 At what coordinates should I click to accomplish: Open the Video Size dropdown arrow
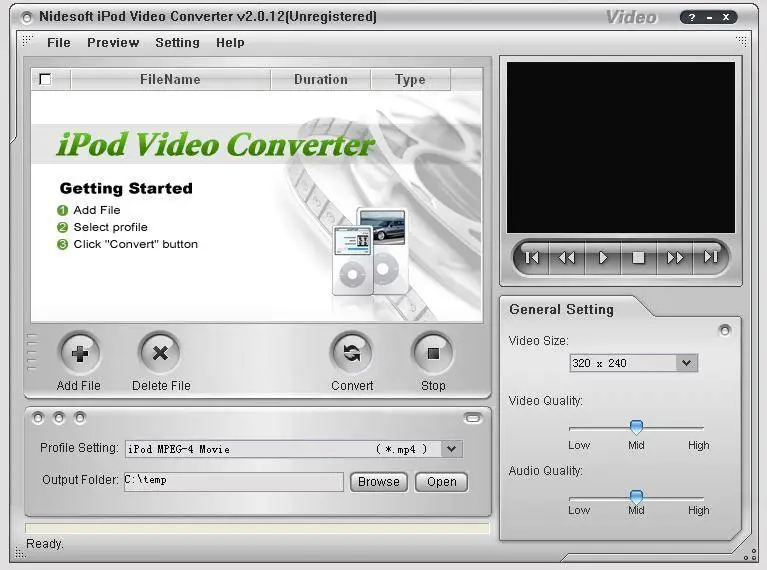pos(686,363)
